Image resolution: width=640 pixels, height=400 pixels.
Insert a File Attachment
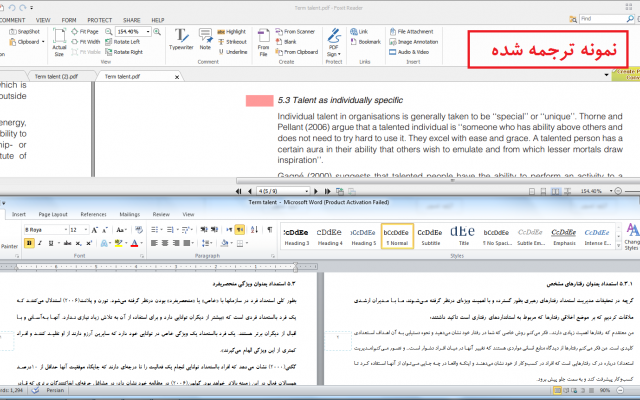coord(411,31)
